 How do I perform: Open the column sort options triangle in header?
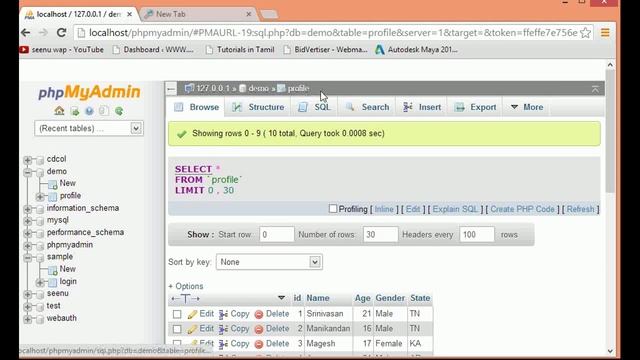(281, 298)
